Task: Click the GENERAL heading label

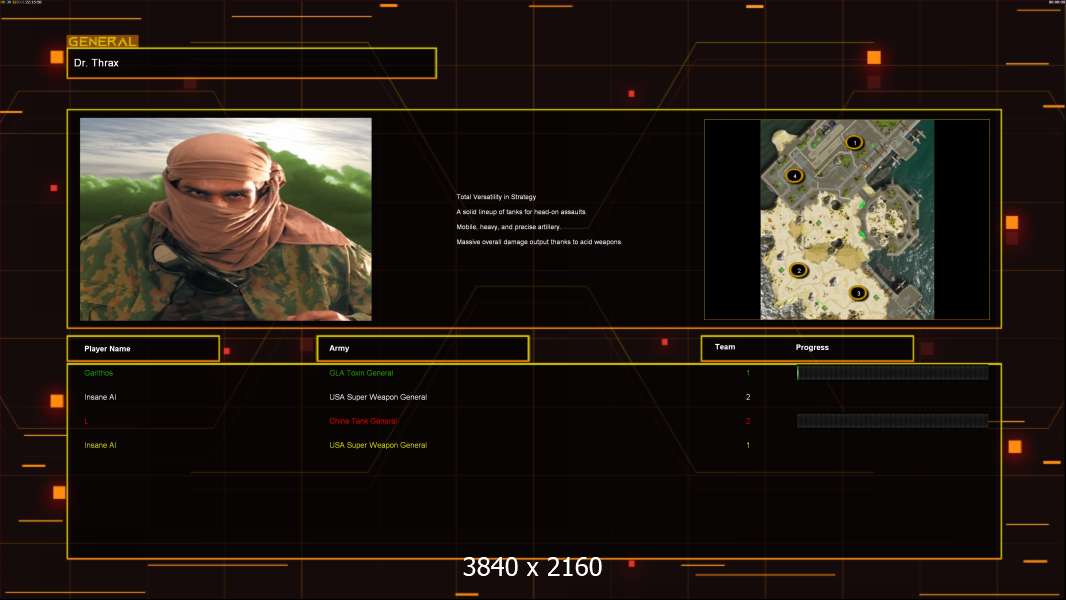Action: point(103,41)
